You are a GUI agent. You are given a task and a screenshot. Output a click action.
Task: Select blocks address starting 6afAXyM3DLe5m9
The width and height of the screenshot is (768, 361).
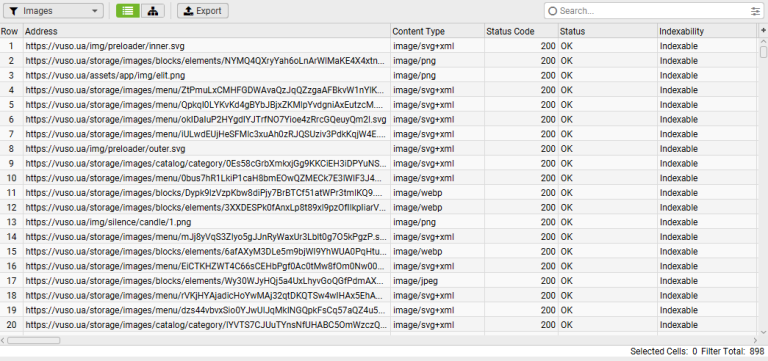pyautogui.click(x=207, y=252)
